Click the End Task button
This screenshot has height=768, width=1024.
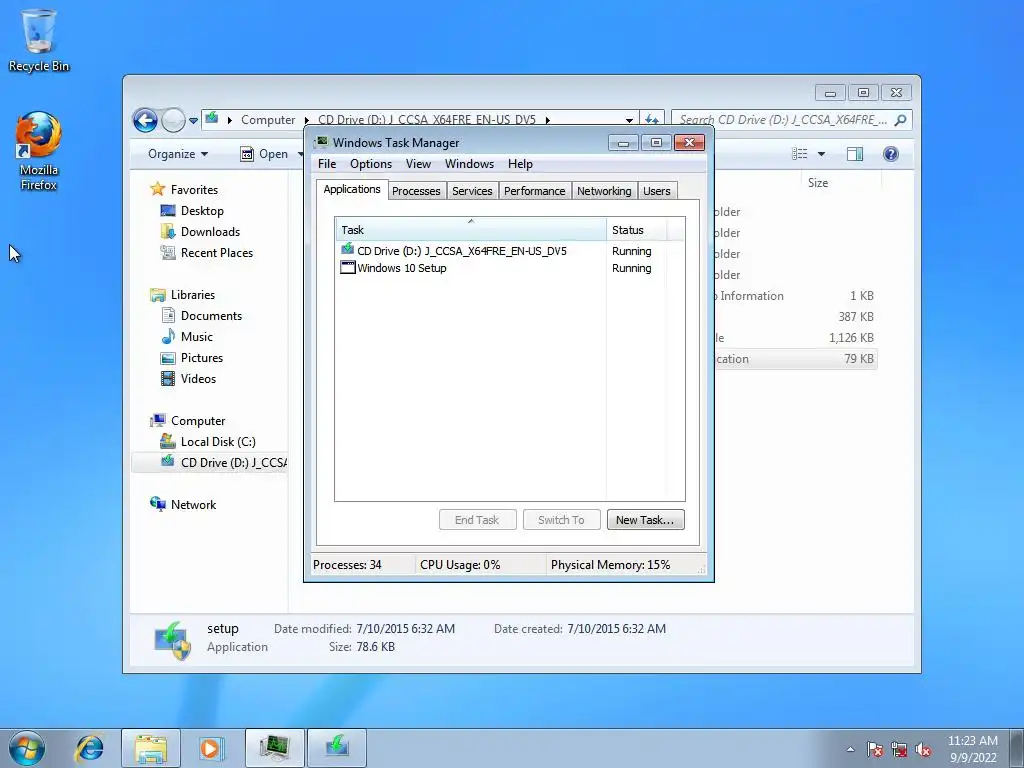(x=477, y=520)
